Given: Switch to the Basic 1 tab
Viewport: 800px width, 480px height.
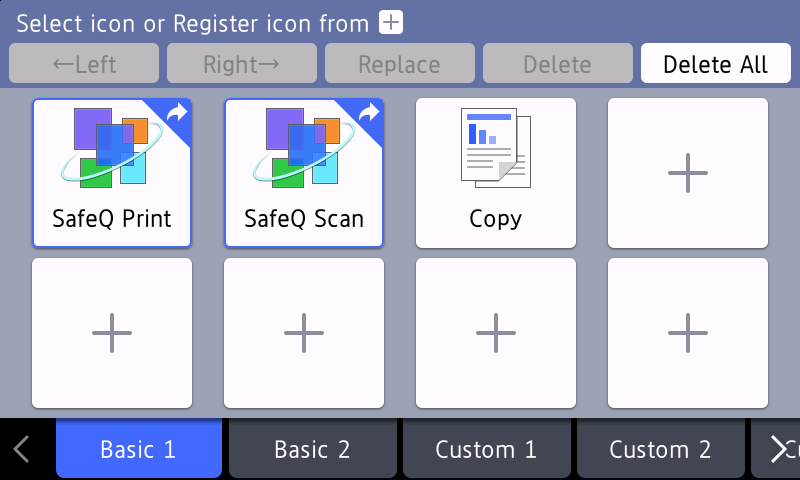Looking at the screenshot, I should point(138,449).
